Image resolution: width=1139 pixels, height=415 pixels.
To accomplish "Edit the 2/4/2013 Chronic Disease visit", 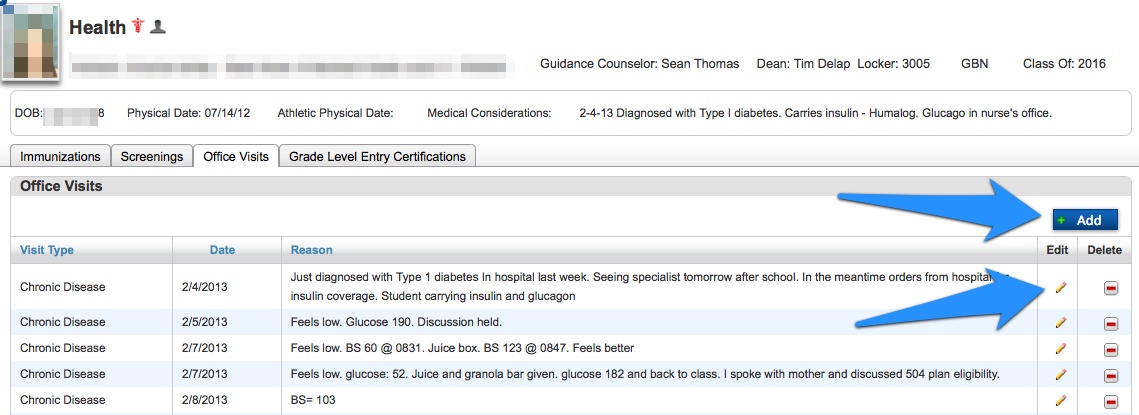I will (x=1061, y=288).
